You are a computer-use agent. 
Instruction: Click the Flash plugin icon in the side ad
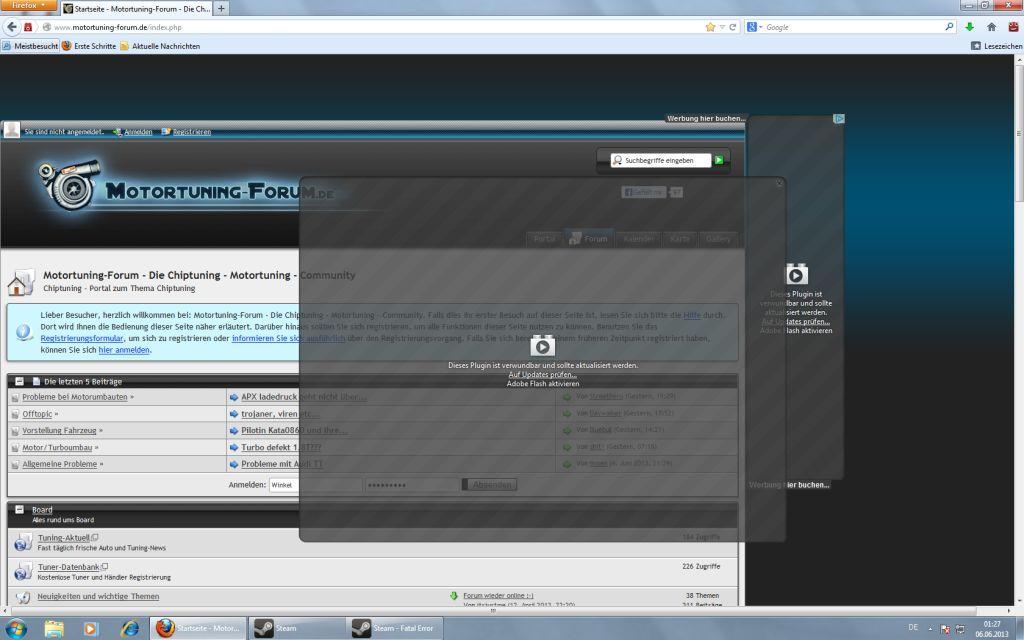796,274
